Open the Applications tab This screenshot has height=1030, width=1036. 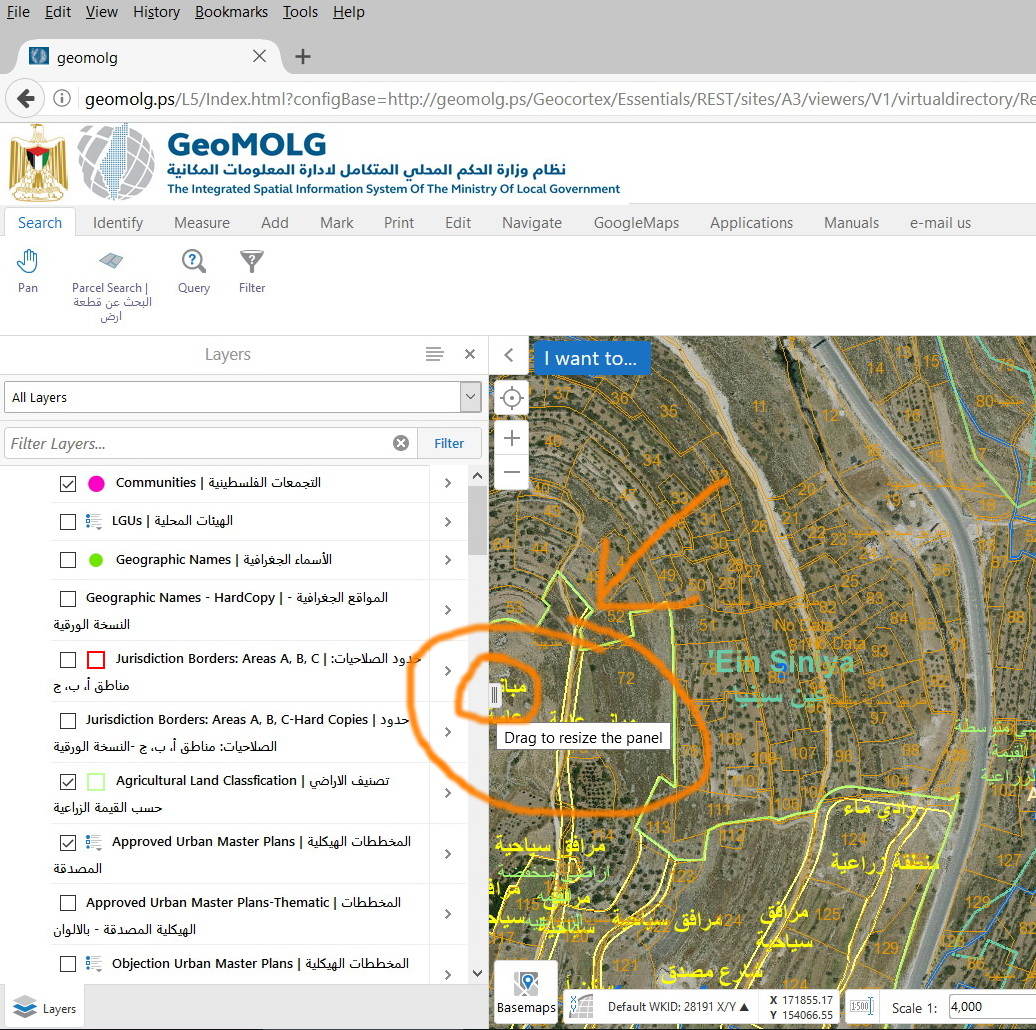(x=751, y=223)
